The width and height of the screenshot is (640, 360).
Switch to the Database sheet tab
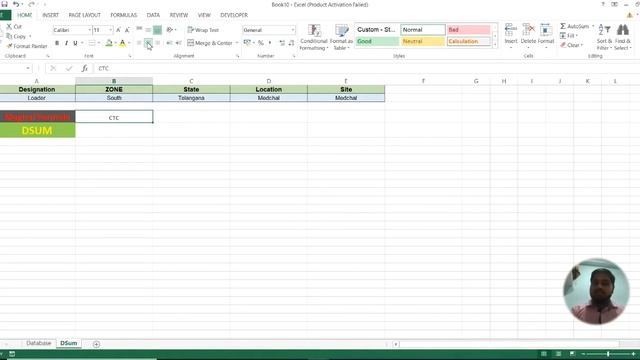click(x=39, y=343)
